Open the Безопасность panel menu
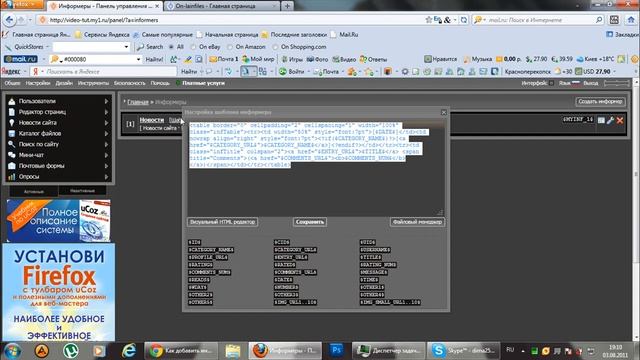 pos(130,83)
